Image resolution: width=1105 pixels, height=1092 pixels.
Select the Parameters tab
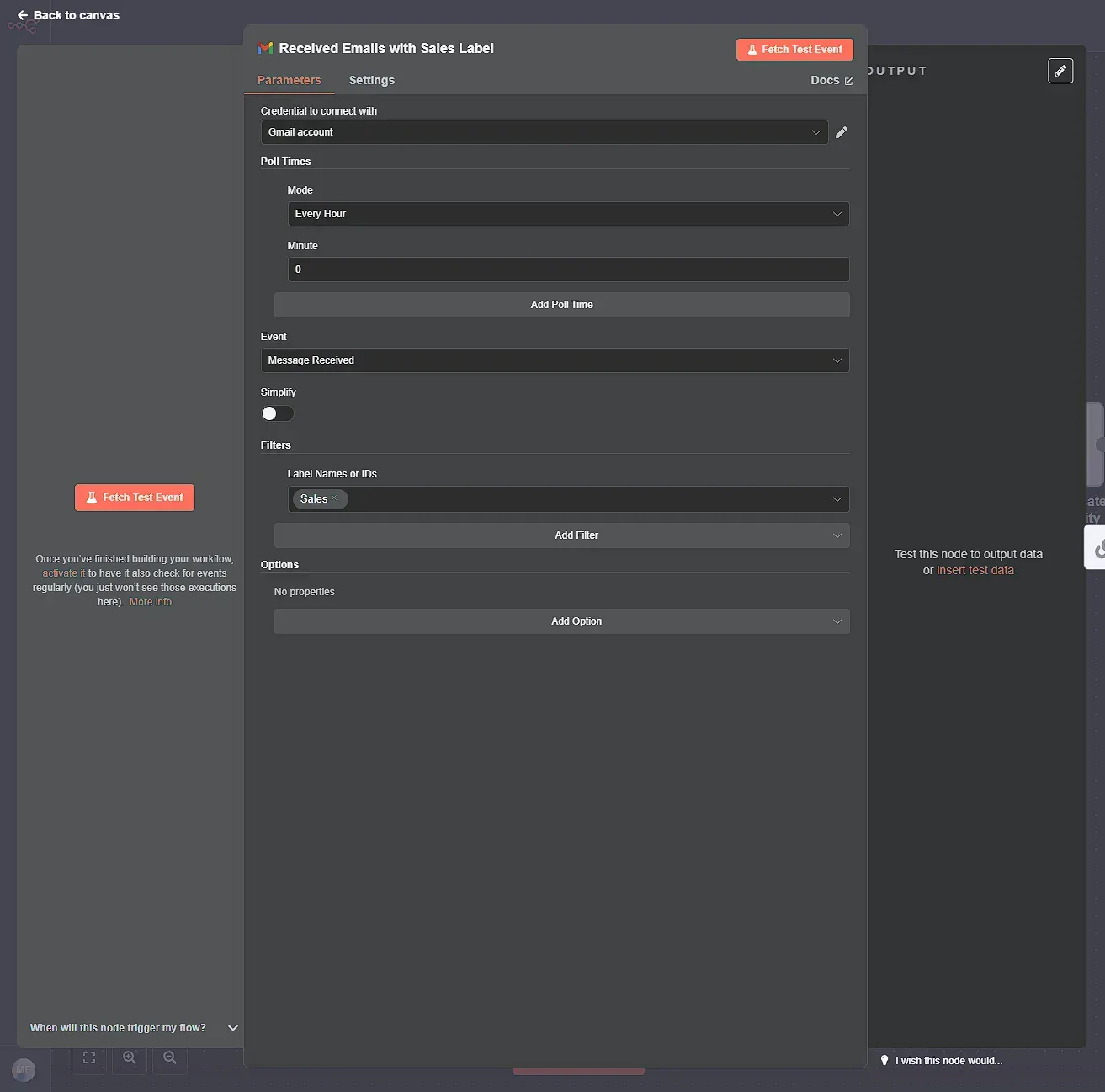point(290,80)
